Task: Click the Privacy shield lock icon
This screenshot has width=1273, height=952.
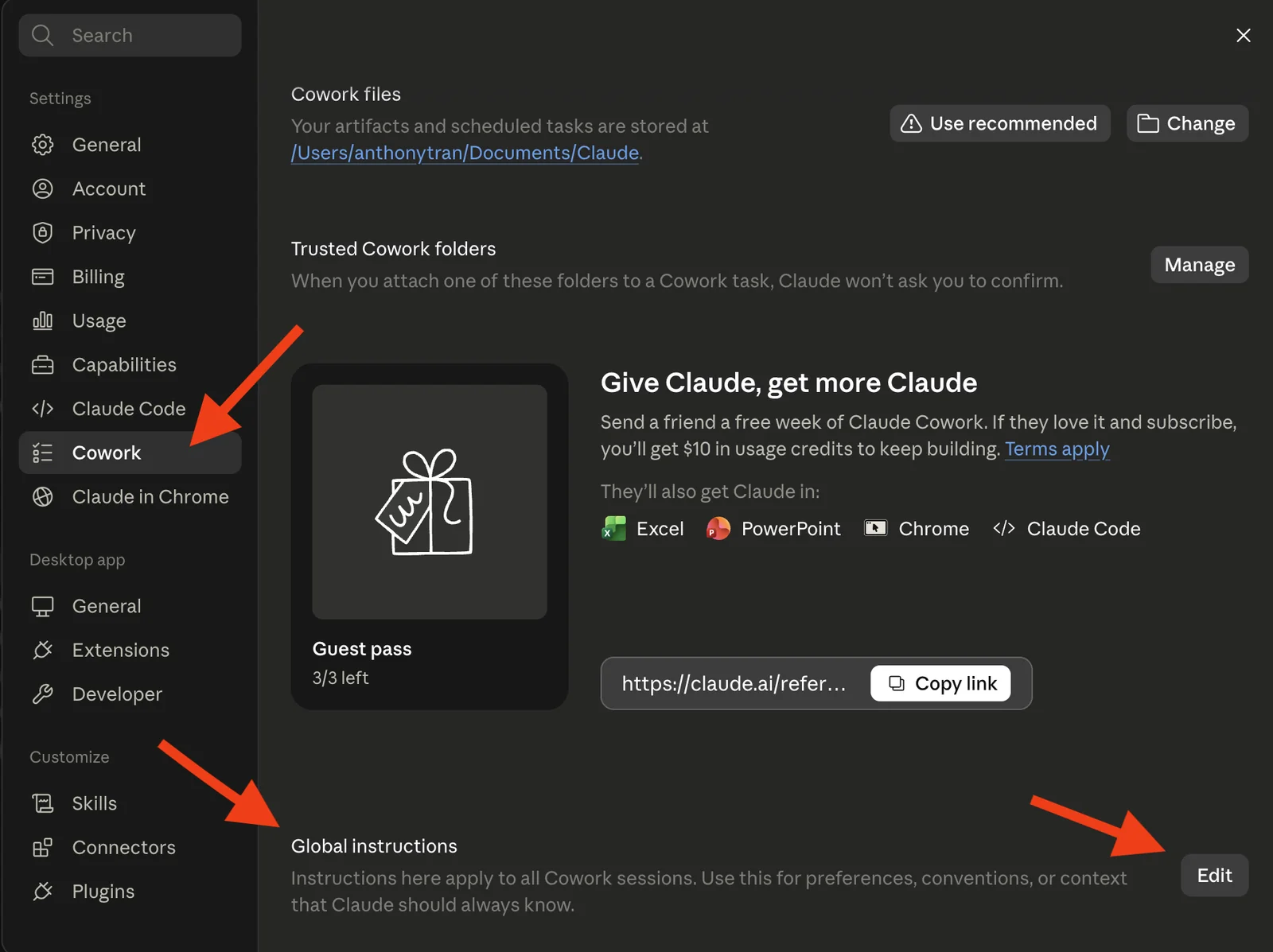Action: 42,232
